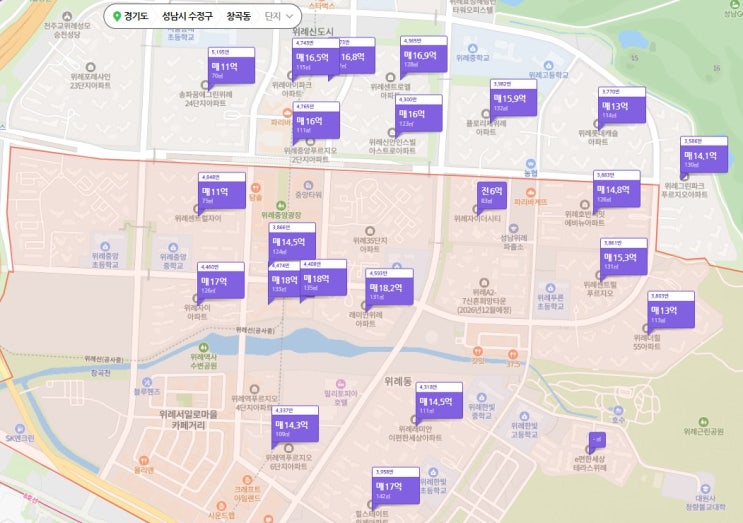Screen dimensions: 743x523
Task: Select 성남시 수정구 in the location breadcrumb
Action: (x=187, y=17)
